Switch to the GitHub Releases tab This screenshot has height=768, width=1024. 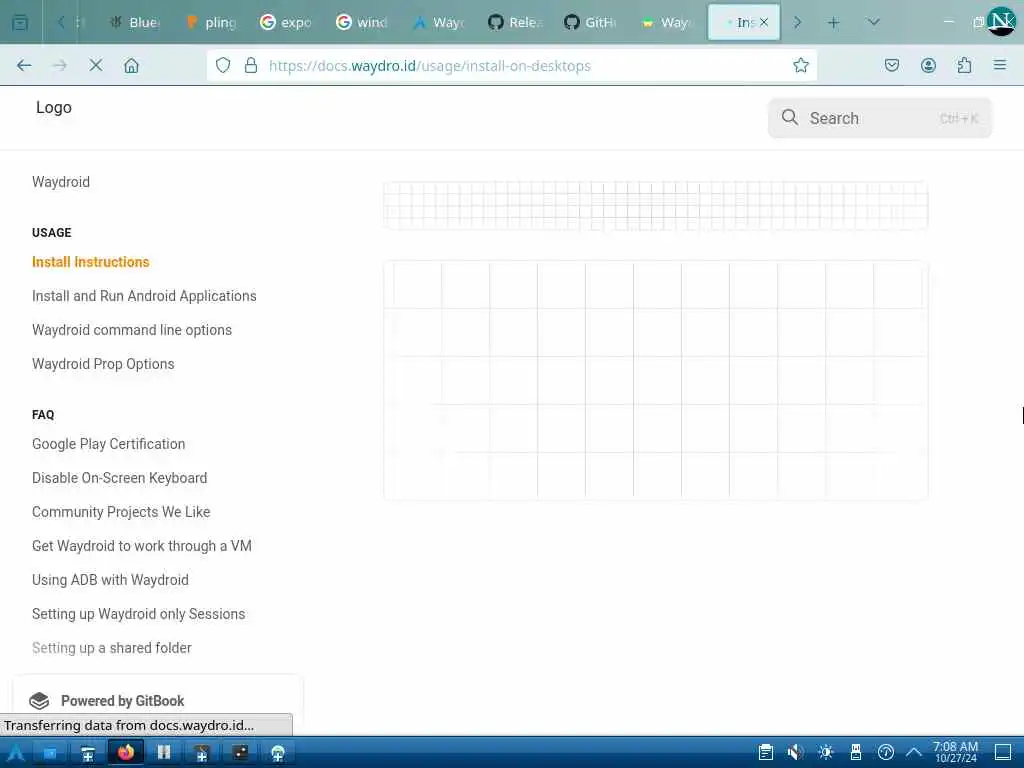pyautogui.click(x=515, y=22)
